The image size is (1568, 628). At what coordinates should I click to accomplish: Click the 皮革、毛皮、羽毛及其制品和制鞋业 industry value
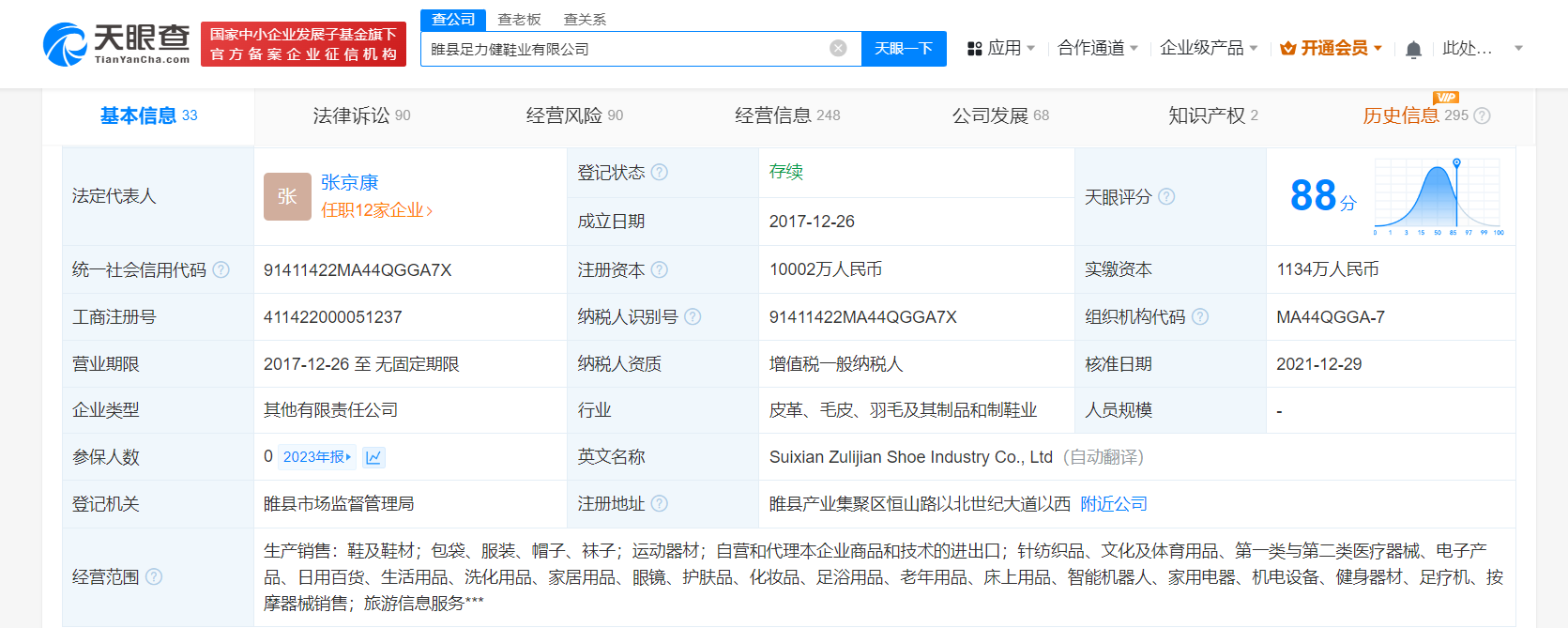(904, 410)
